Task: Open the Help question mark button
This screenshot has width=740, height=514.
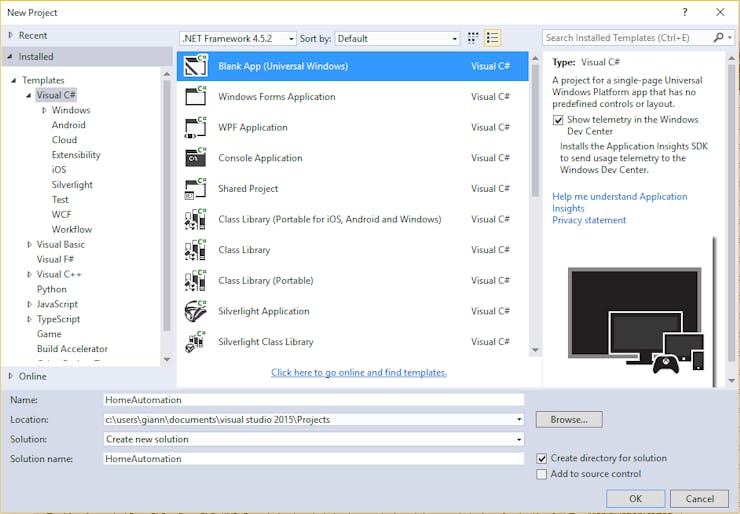Action: (x=685, y=12)
